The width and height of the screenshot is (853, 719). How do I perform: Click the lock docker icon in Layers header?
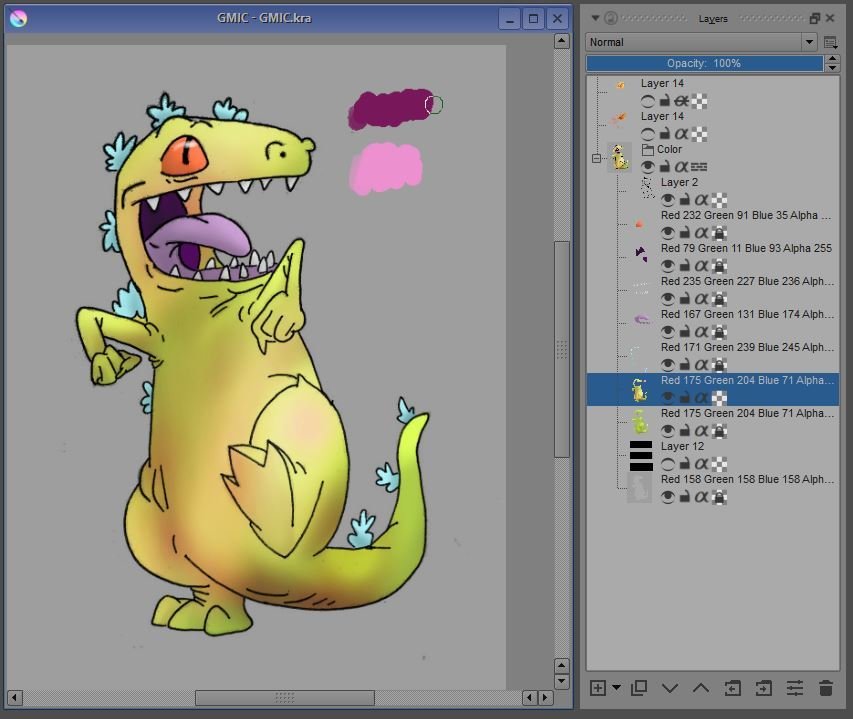pyautogui.click(x=611, y=18)
